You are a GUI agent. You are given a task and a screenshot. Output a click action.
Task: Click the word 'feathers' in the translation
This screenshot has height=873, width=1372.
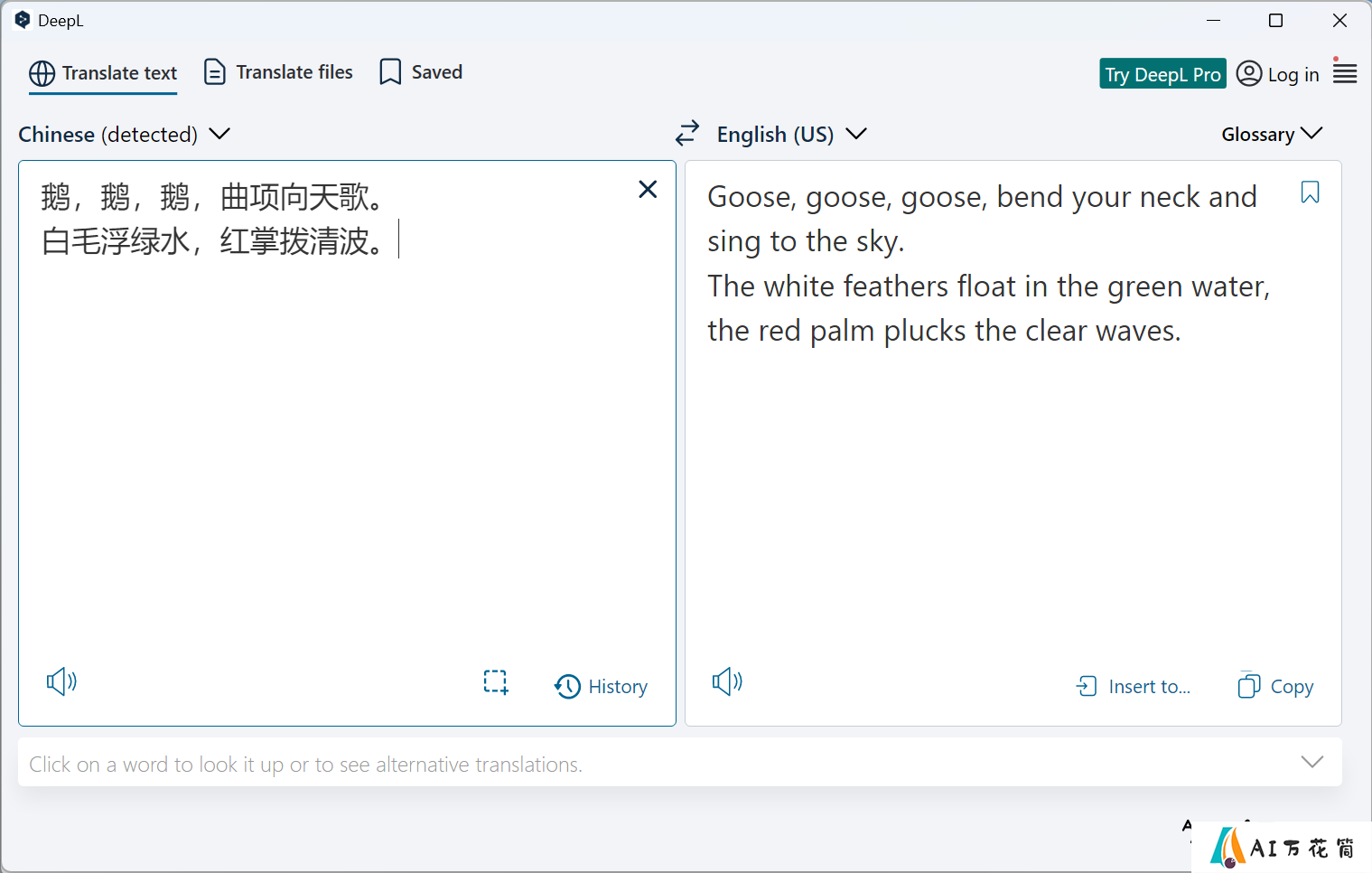[895, 286]
